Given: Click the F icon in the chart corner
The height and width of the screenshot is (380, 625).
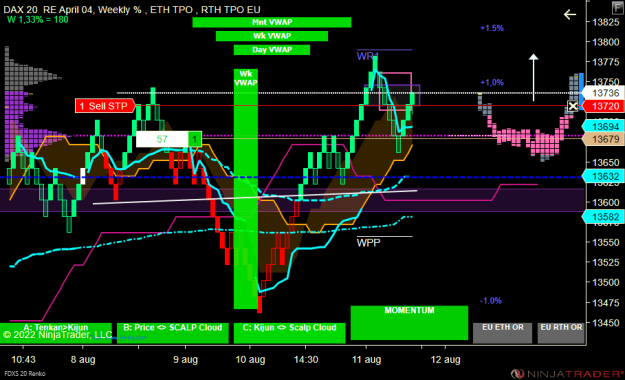Looking at the screenshot, I should tap(618, 7).
